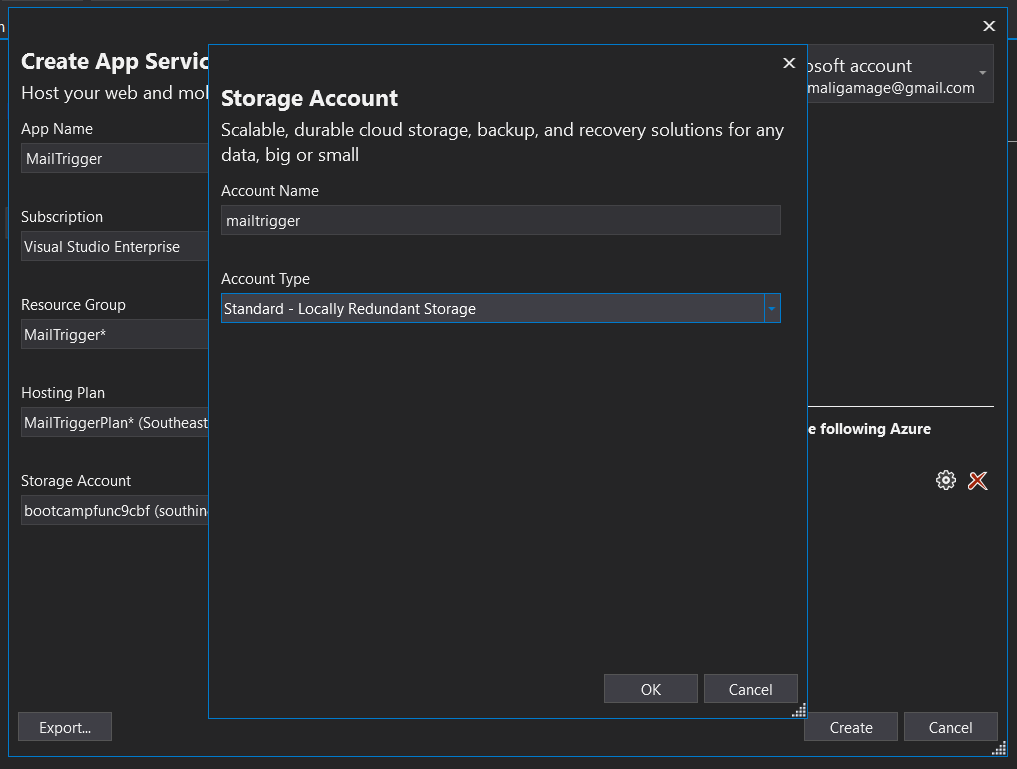Click the red X remove icon beside gear
The height and width of the screenshot is (769, 1017).
[x=977, y=480]
